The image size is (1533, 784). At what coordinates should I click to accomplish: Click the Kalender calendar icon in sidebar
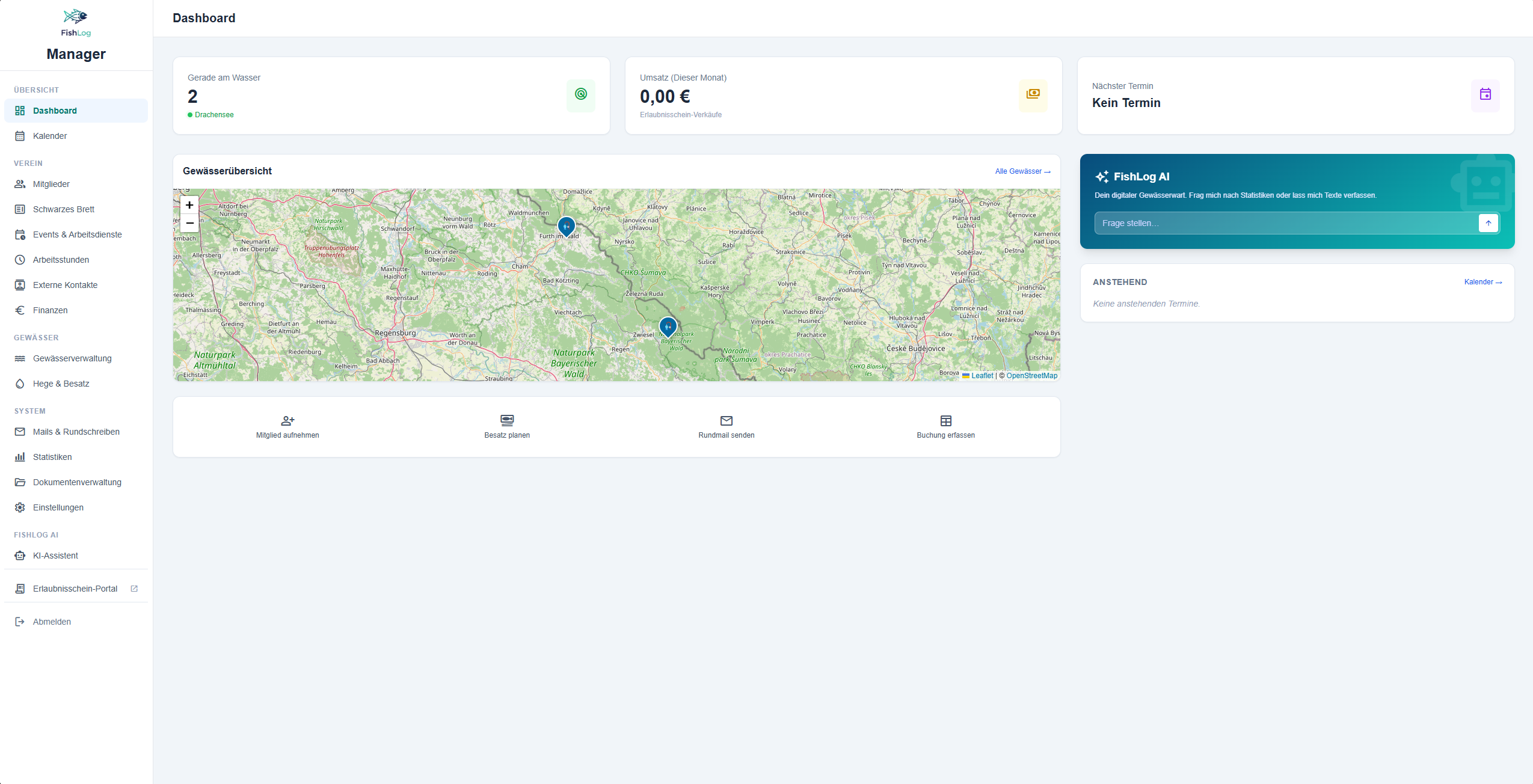point(20,136)
